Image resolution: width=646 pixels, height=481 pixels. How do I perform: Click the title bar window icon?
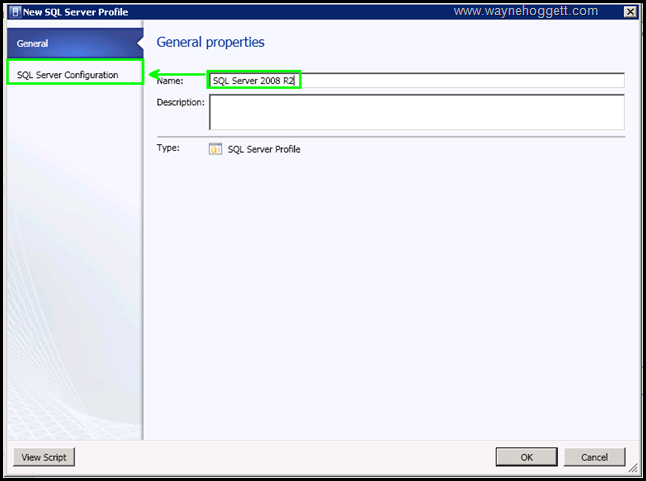pyautogui.click(x=15, y=12)
